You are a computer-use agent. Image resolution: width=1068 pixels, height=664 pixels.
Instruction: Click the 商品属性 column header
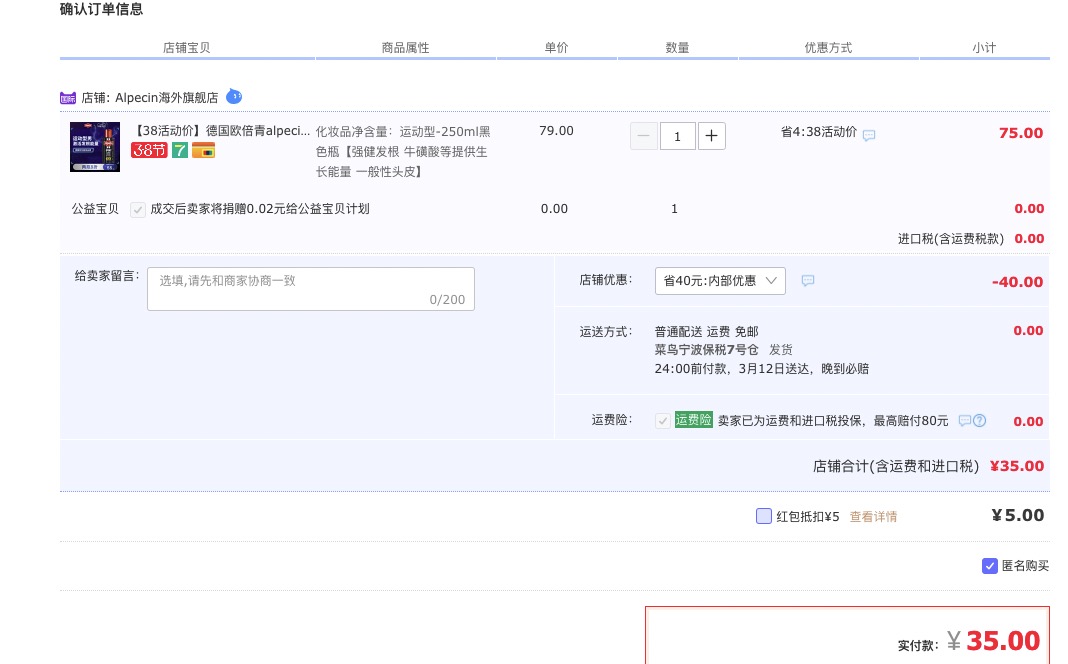[405, 48]
